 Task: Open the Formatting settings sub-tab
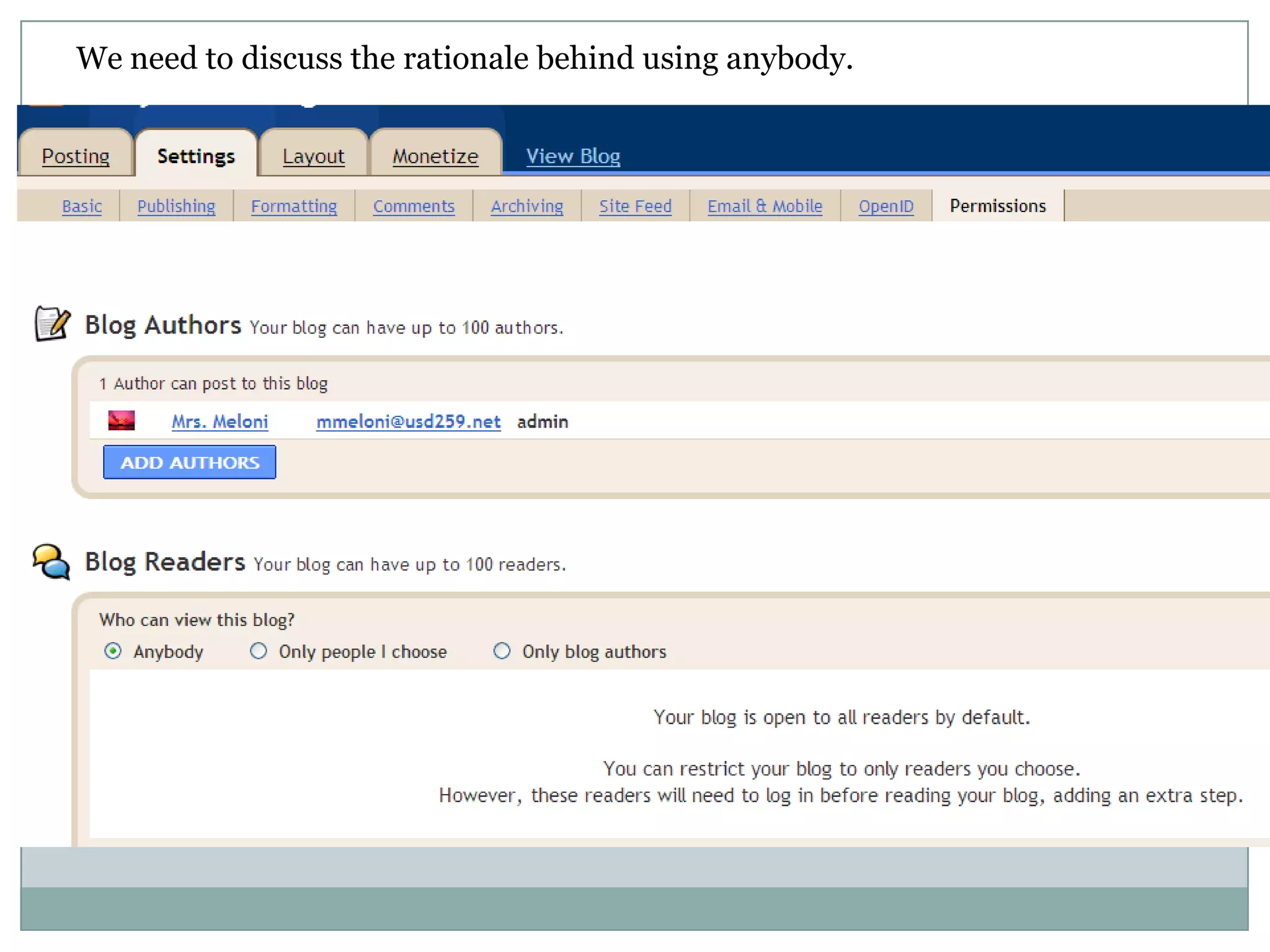294,206
